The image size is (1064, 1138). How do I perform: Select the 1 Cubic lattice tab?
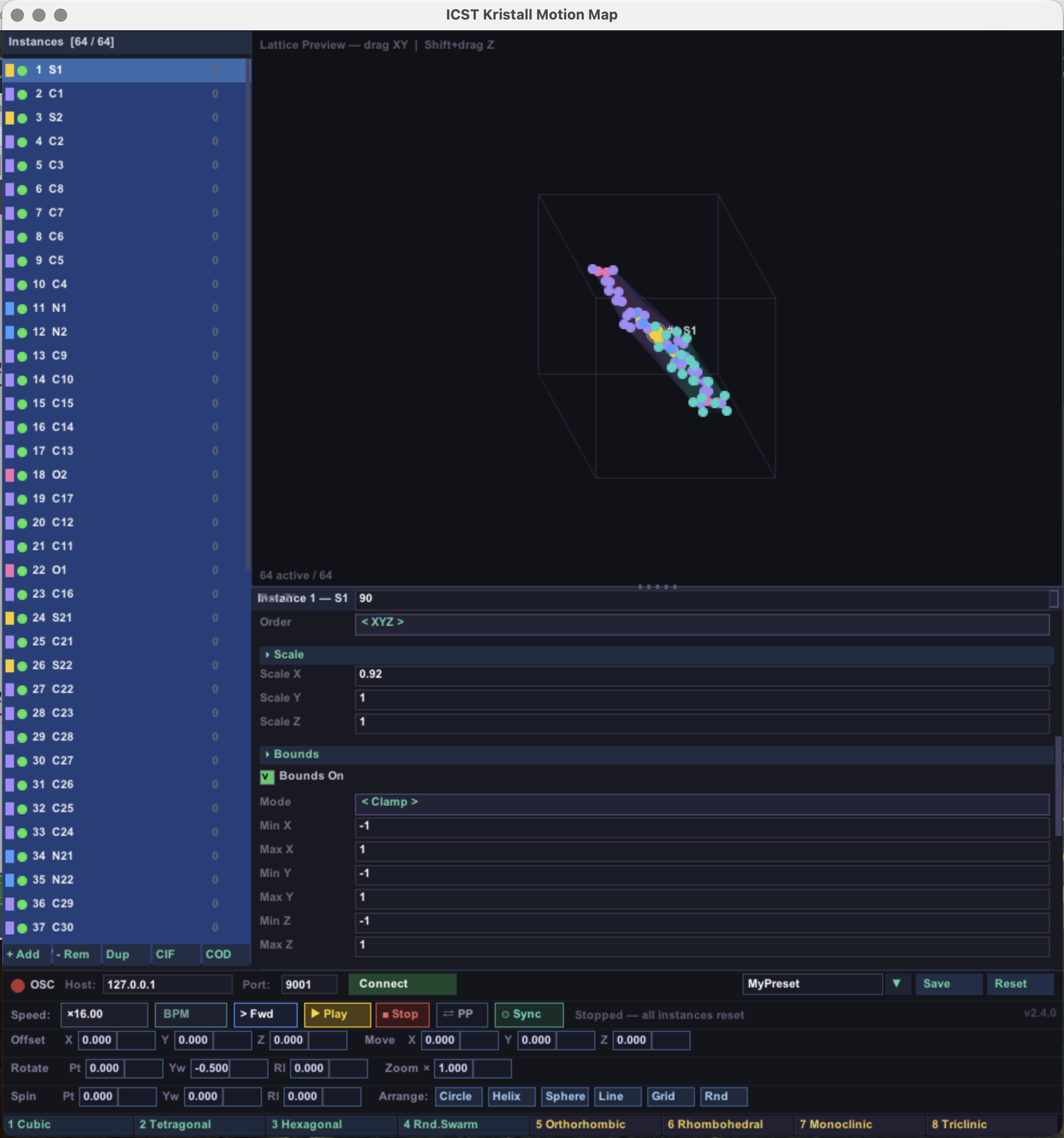pos(68,1125)
